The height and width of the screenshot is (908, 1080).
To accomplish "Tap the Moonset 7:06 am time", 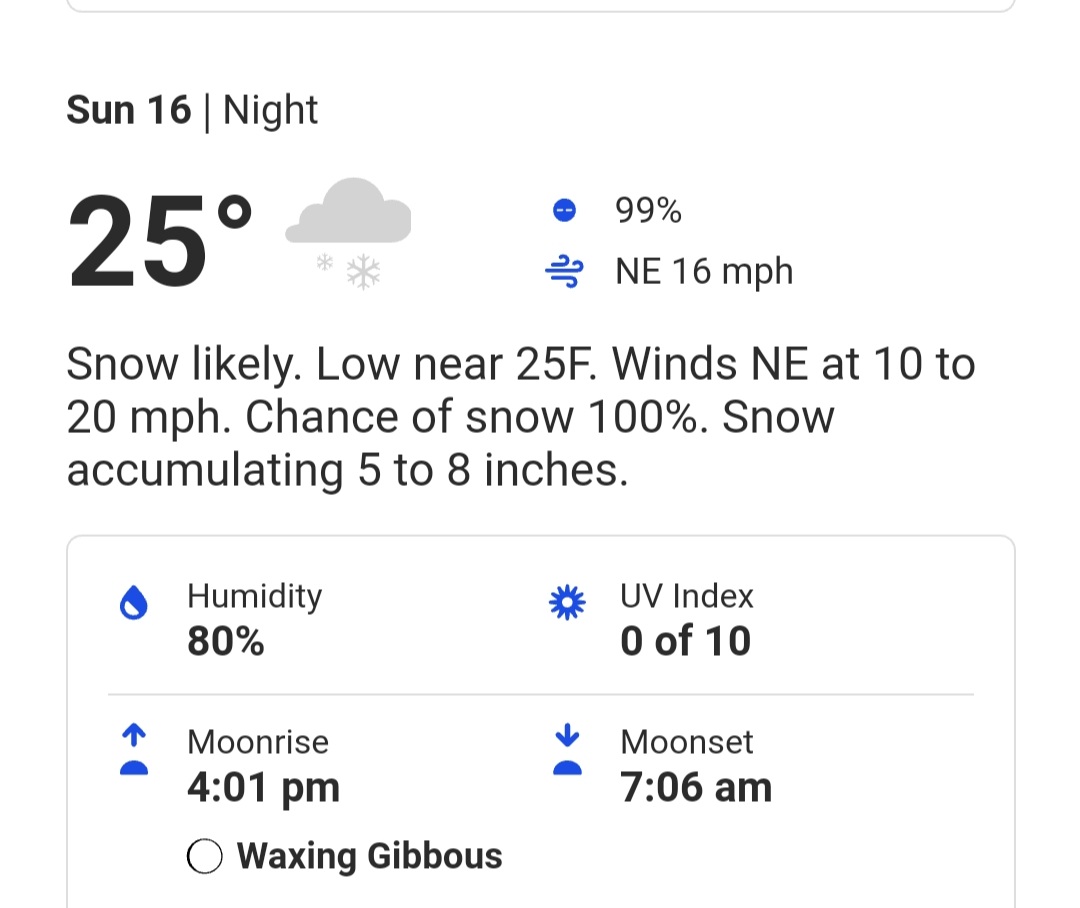I will pyautogui.click(x=696, y=787).
